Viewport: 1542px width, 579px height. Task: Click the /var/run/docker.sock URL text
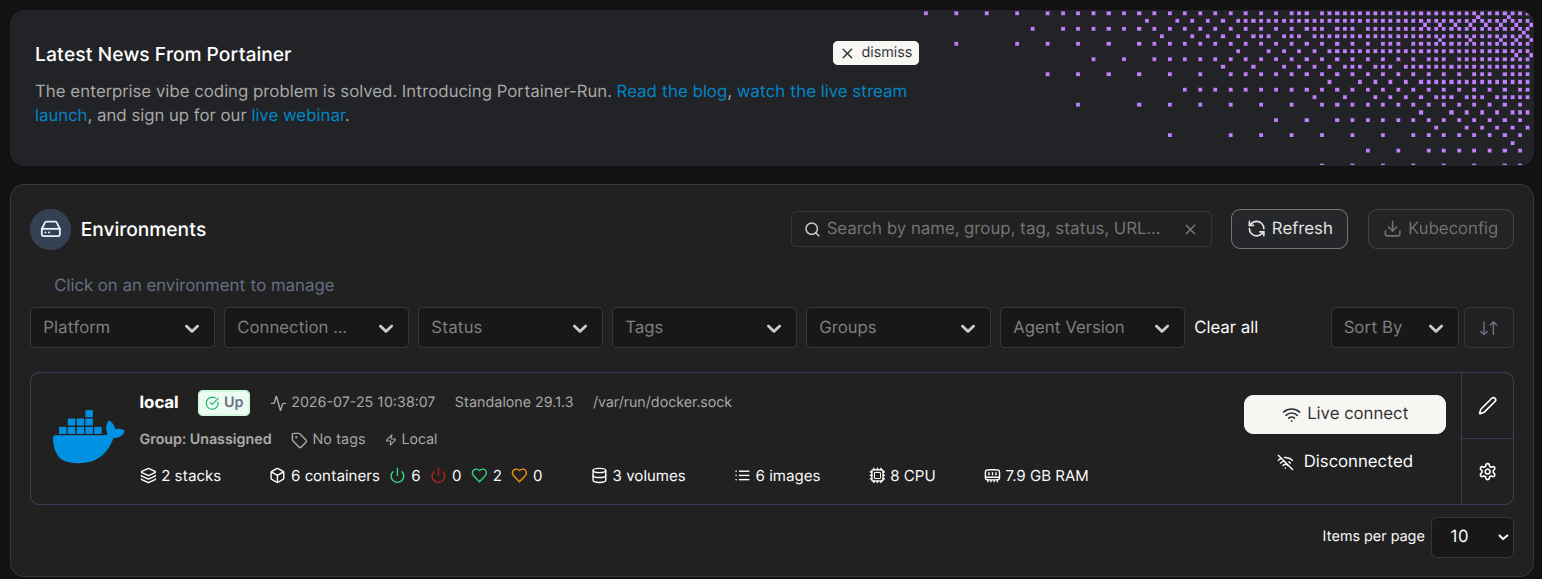point(663,402)
